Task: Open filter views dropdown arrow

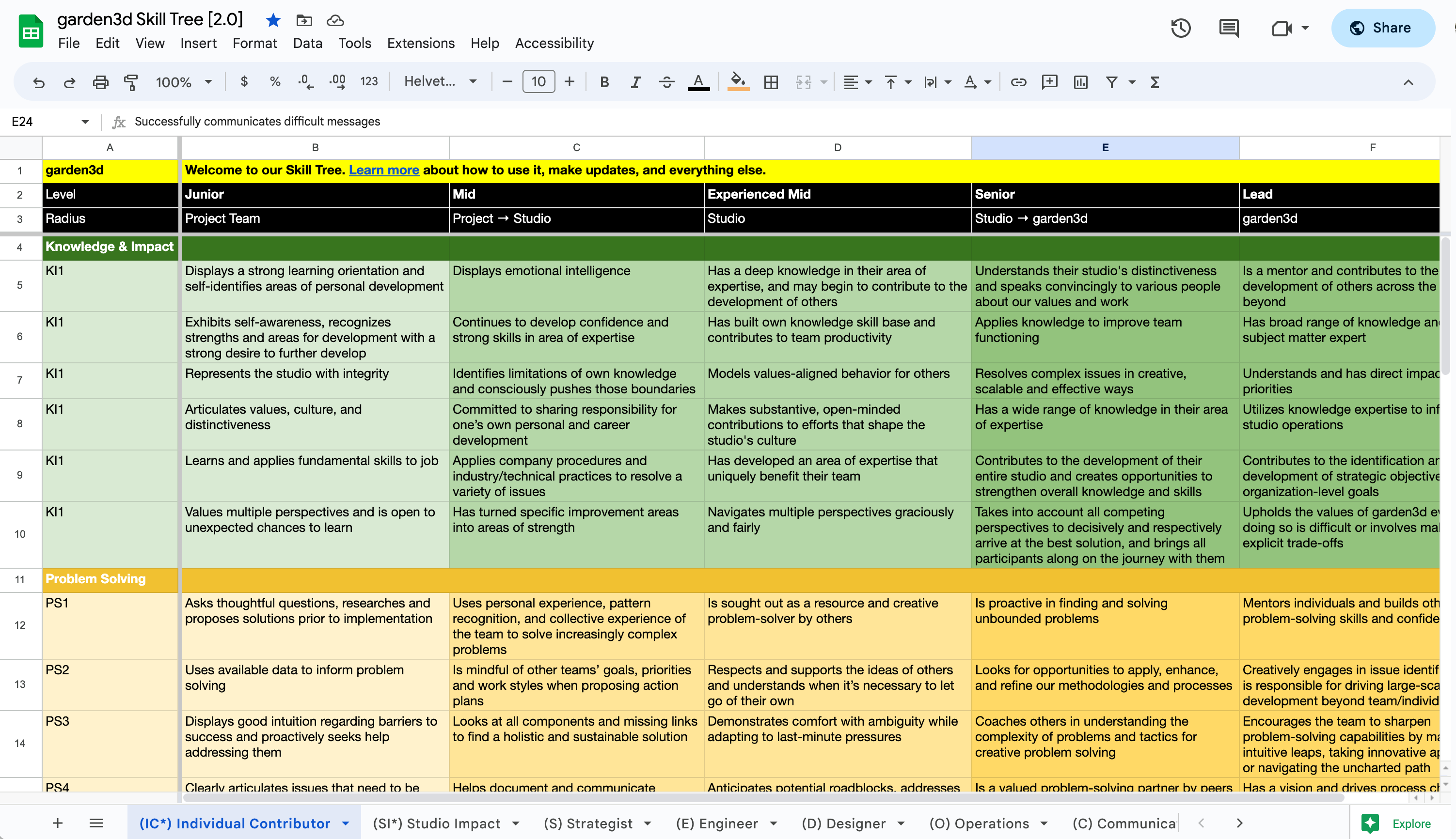Action: pos(1132,82)
